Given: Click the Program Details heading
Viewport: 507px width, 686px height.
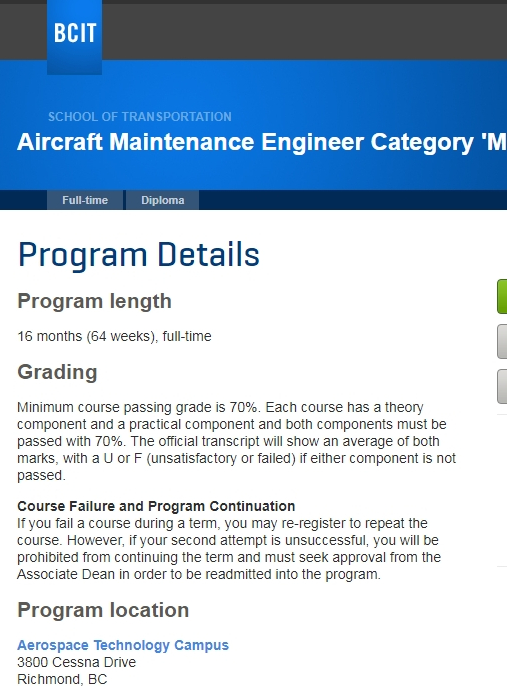Looking at the screenshot, I should point(139,255).
